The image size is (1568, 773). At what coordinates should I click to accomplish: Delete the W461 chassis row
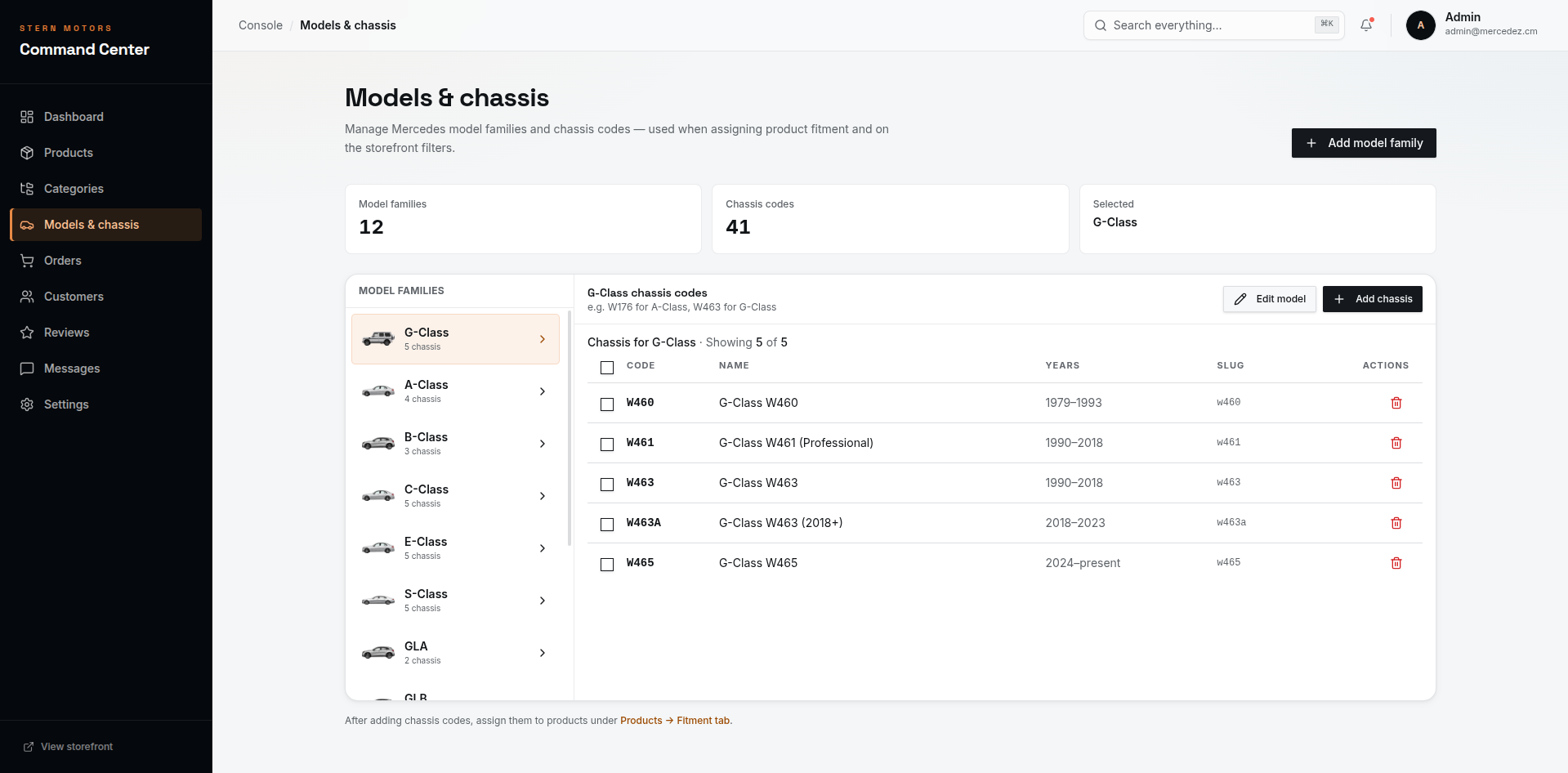(1396, 443)
